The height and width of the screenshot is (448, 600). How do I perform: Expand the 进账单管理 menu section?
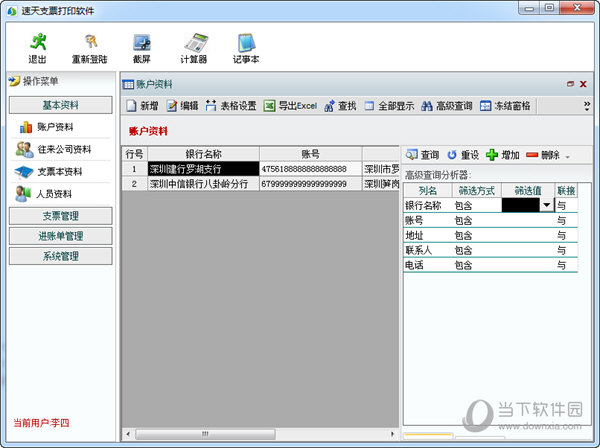[60, 236]
